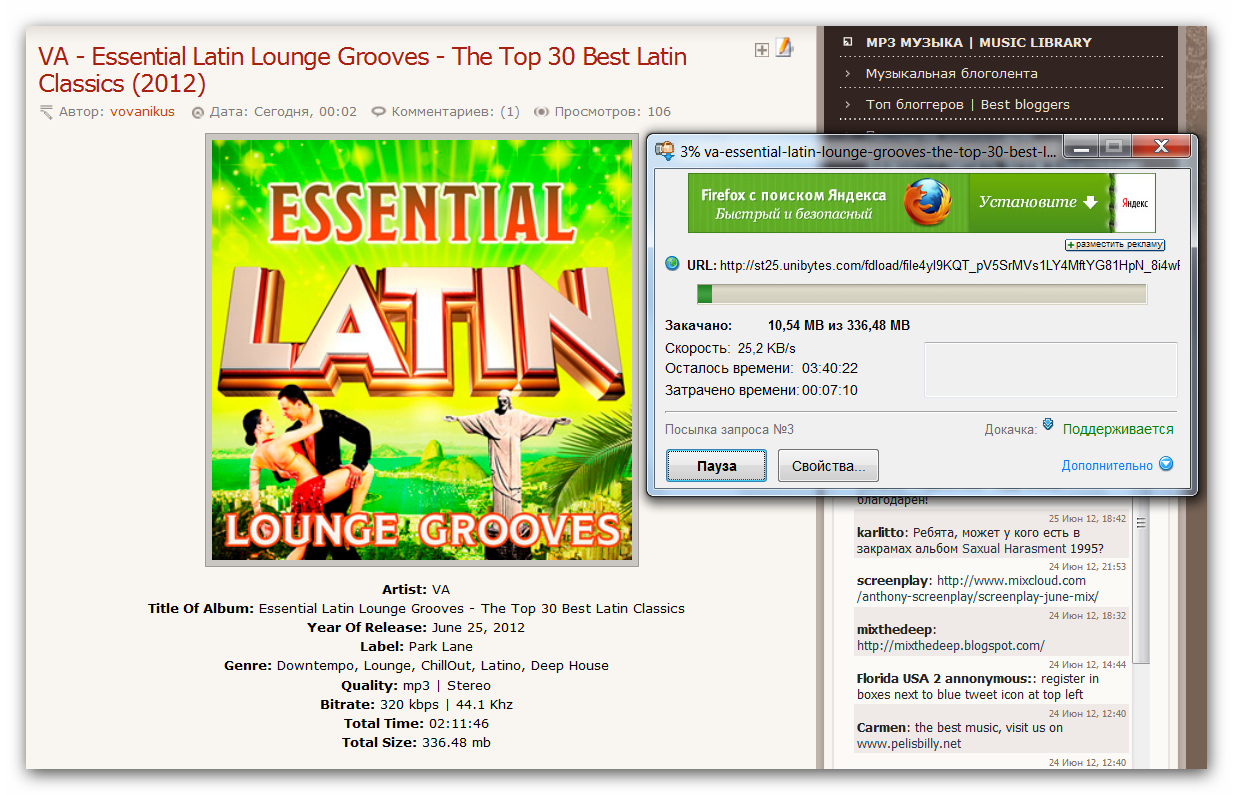Click the download manager icon in the dialog title bar
1233x795 pixels.
[665, 152]
